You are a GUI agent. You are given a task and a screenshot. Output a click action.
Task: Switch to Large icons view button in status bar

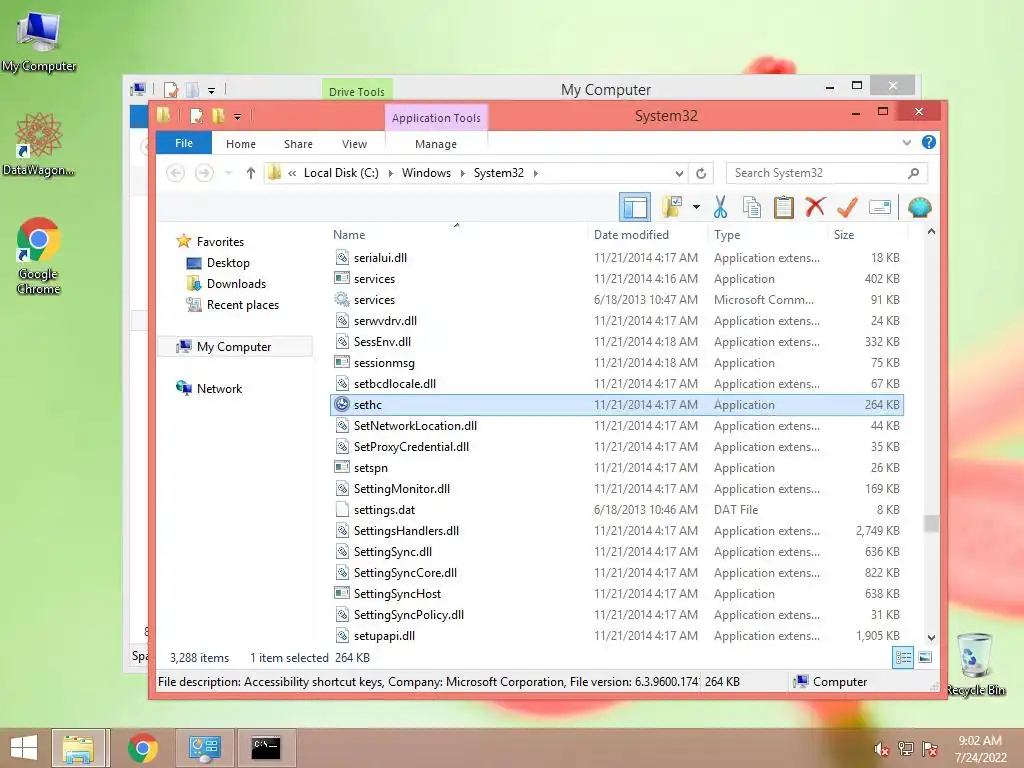(x=925, y=658)
